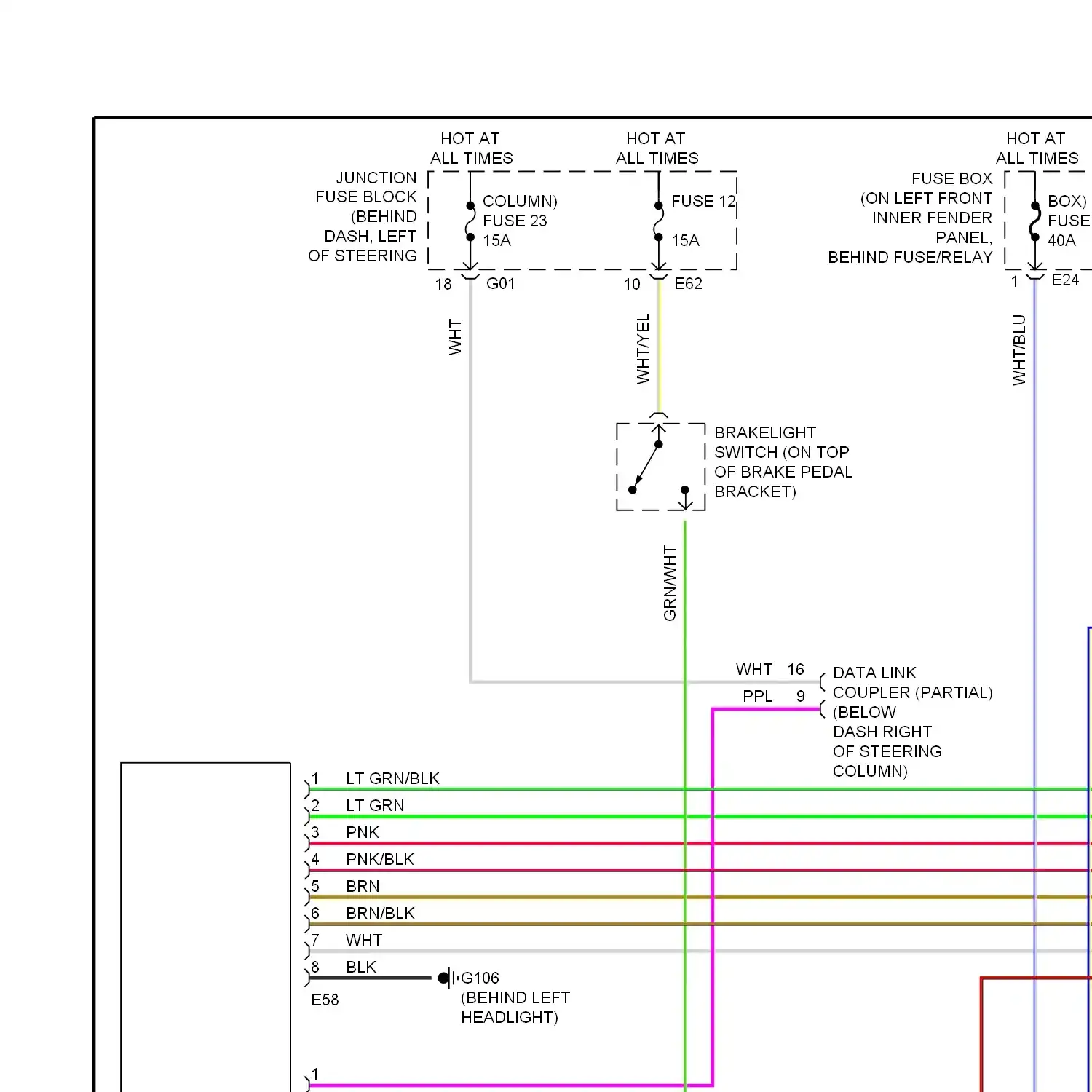This screenshot has height=1092, width=1092.
Task: Click the PPL 9 coupler pin label
Action: (x=774, y=696)
